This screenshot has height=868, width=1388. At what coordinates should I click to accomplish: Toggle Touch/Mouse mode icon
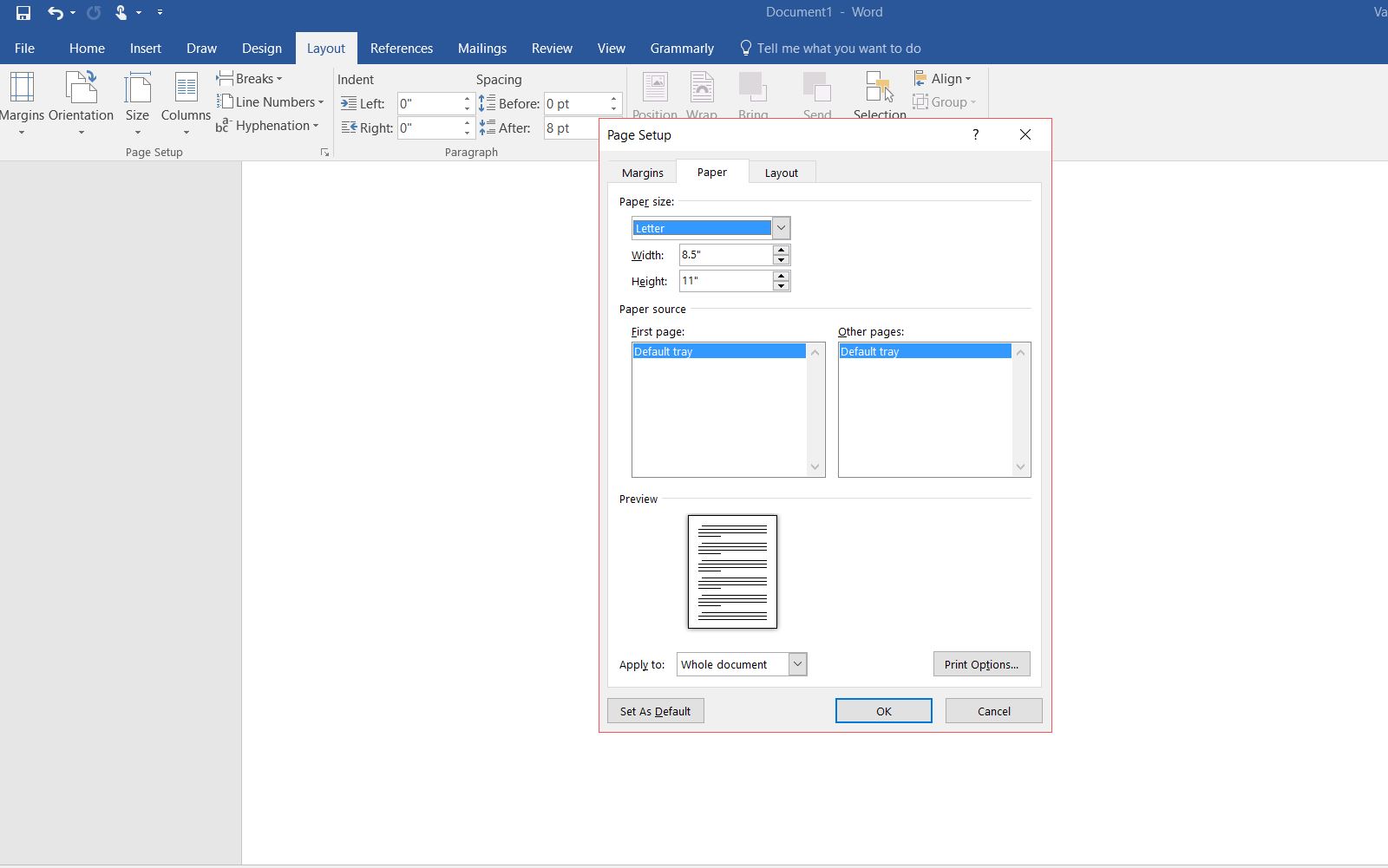[121, 12]
